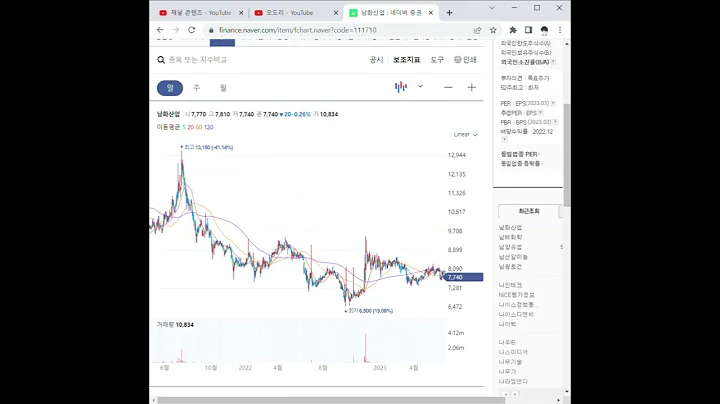Viewport: 720px width, 404px height.
Task: Toggle the 5-day moving average line
Action: click(x=184, y=127)
